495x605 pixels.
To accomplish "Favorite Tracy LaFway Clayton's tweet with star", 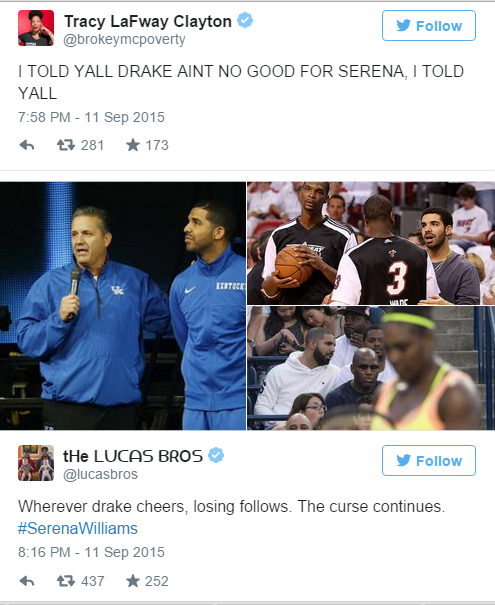I will (133, 145).
